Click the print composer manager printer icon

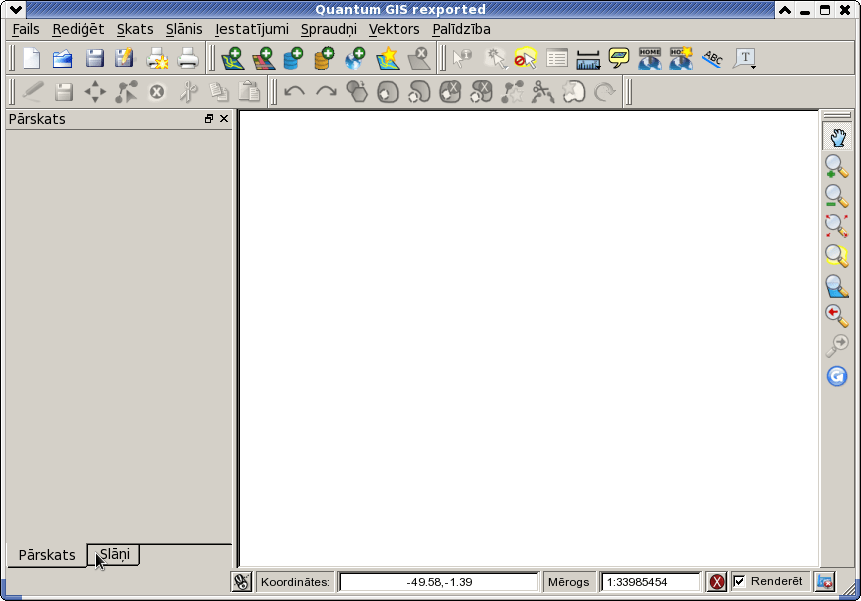click(188, 58)
